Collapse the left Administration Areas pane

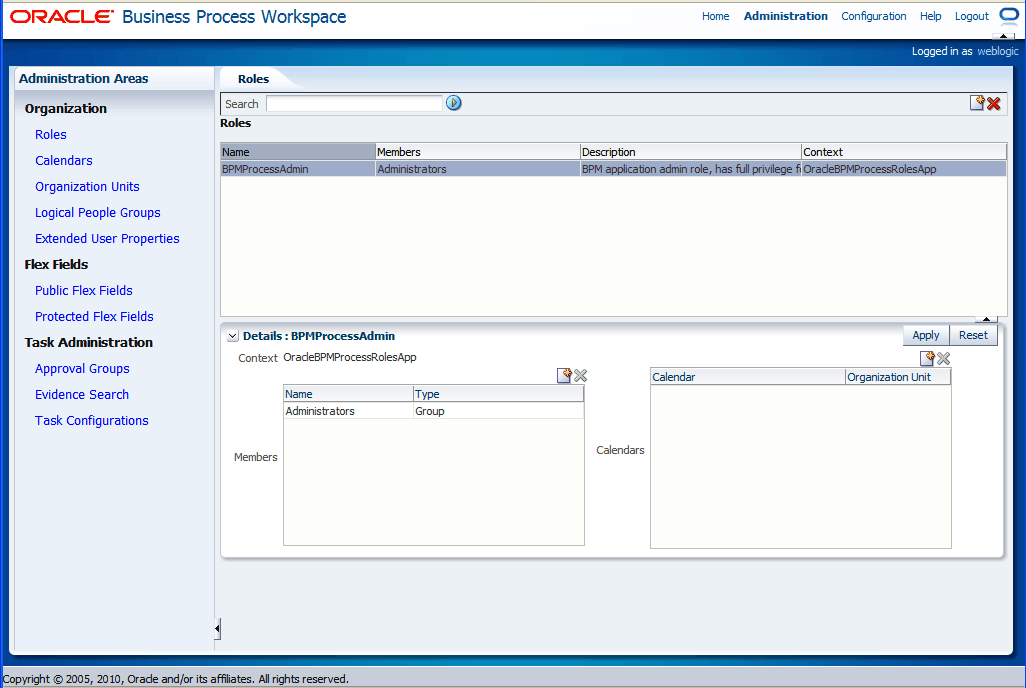tap(217, 629)
